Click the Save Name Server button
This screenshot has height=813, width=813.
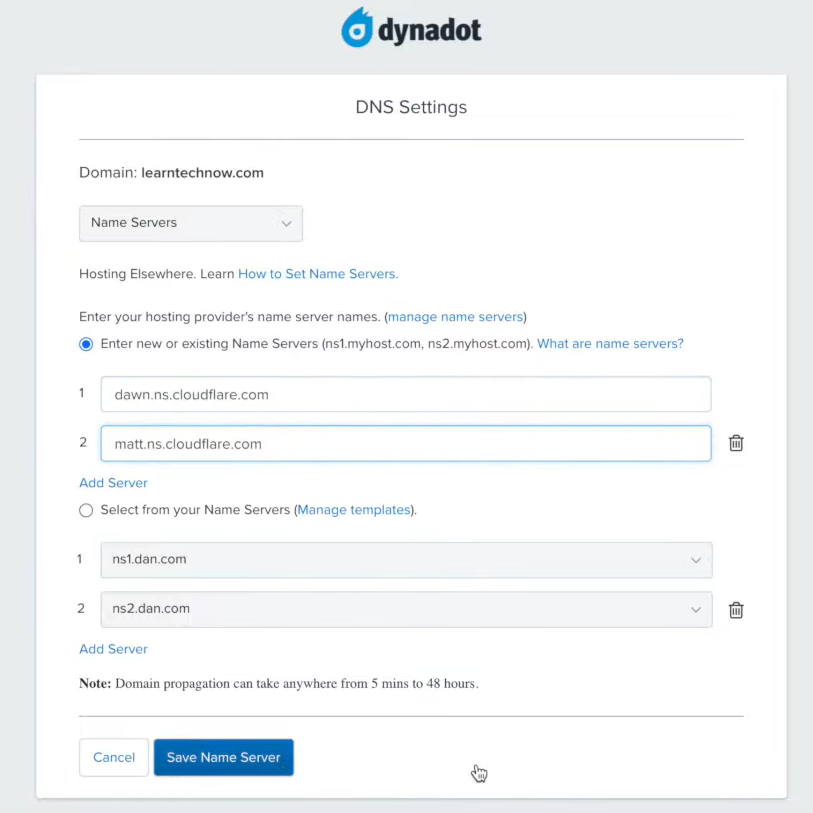tap(223, 758)
